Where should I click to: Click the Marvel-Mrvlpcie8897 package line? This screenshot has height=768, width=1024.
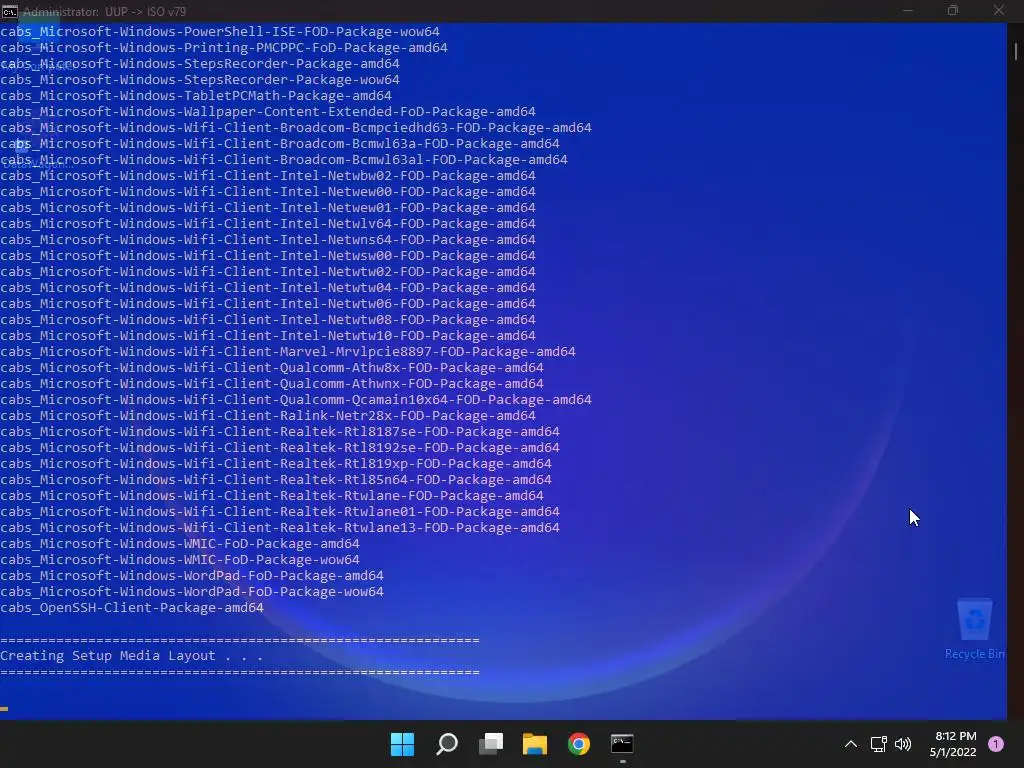click(288, 352)
